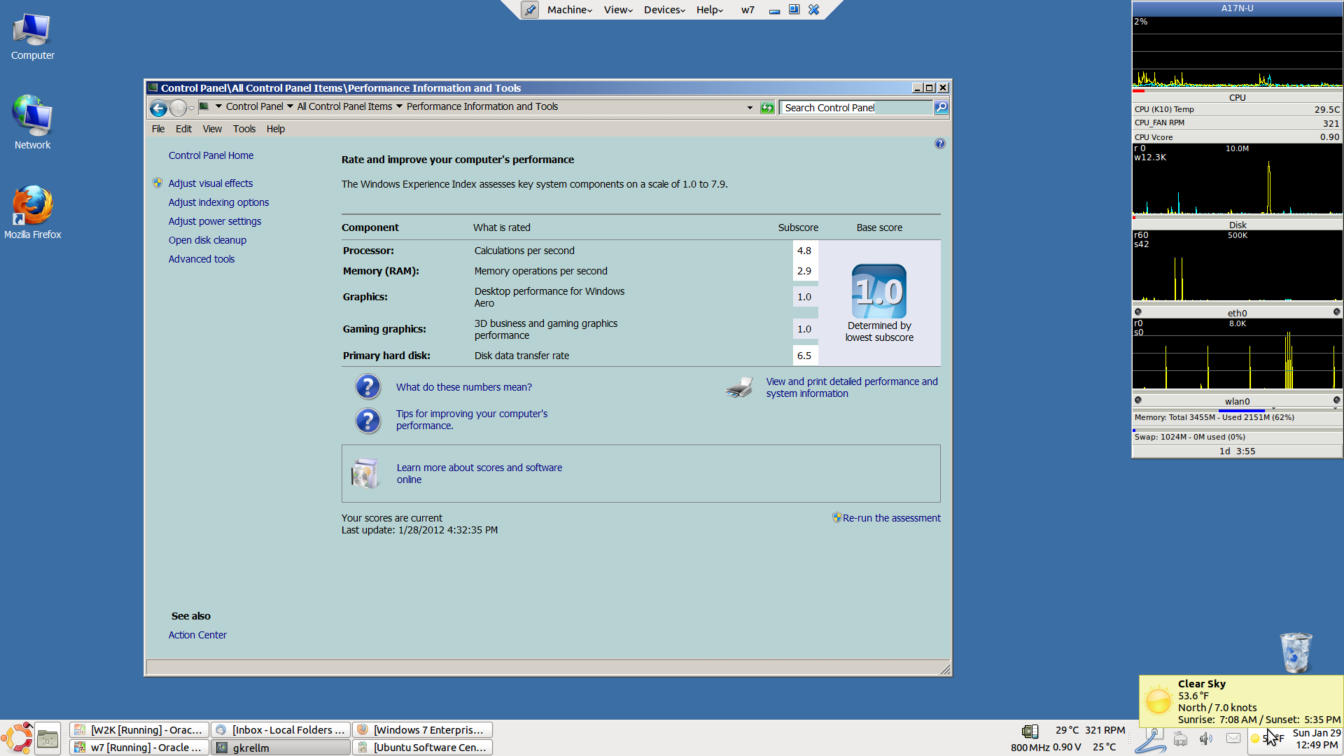Open the View menu in Control Panel
The height and width of the screenshot is (756, 1344).
click(212, 129)
